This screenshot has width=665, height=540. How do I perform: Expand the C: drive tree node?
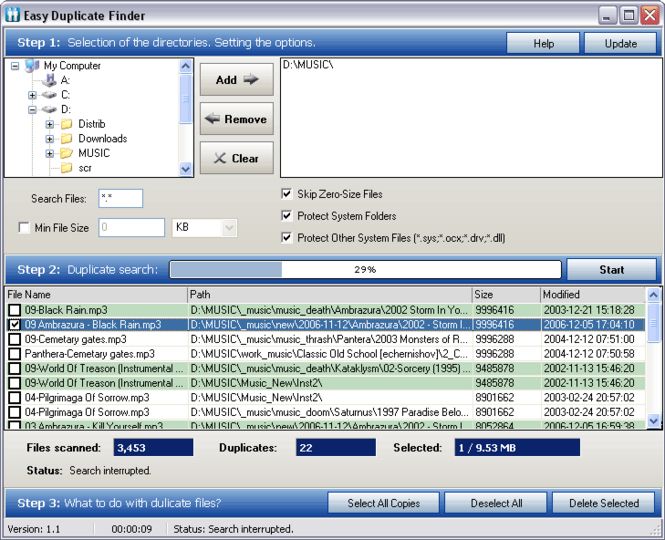[32, 95]
